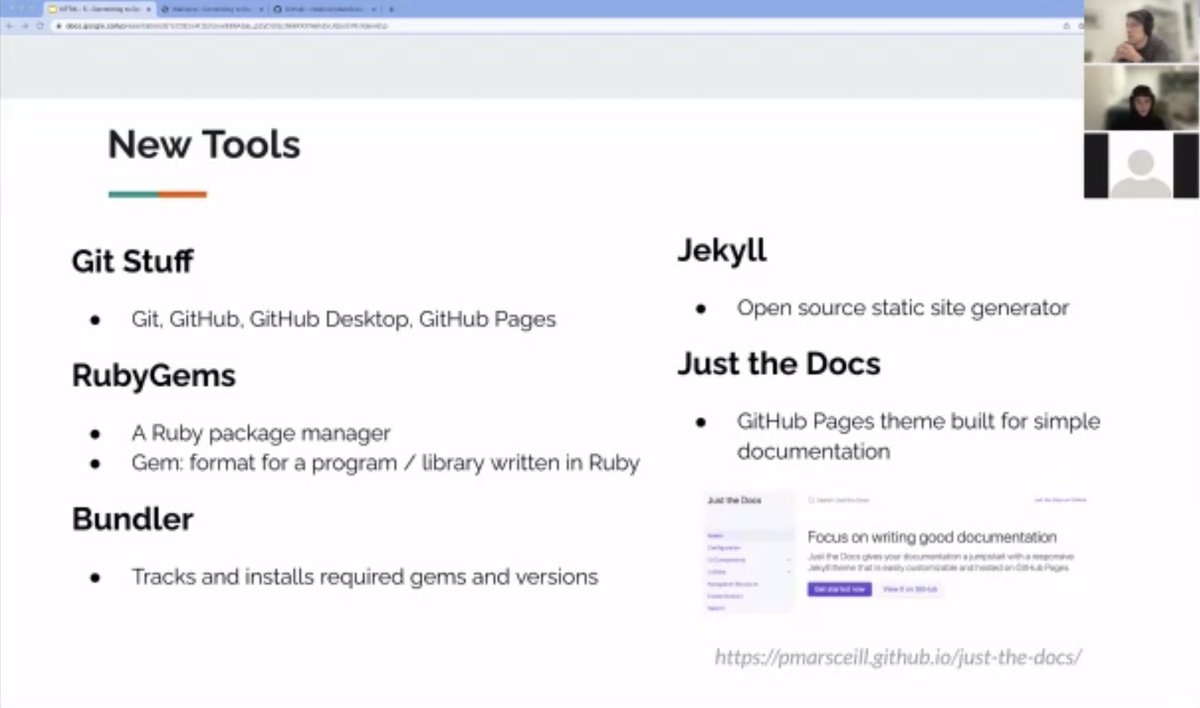1200x708 pixels.
Task: Click the 'Gem: format for a program' bullet
Action: pos(385,464)
